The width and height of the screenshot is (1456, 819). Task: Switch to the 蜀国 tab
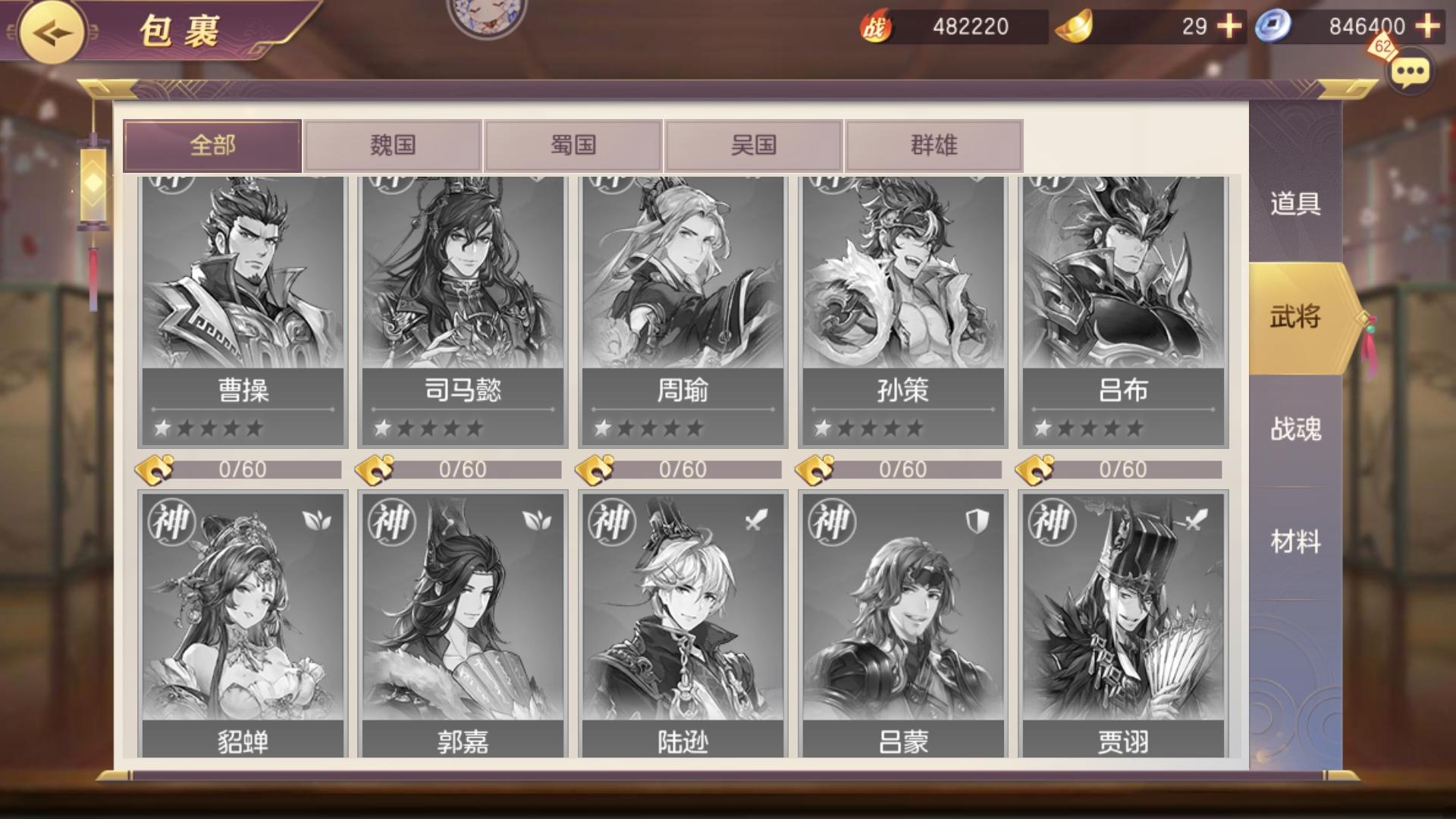pyautogui.click(x=573, y=146)
